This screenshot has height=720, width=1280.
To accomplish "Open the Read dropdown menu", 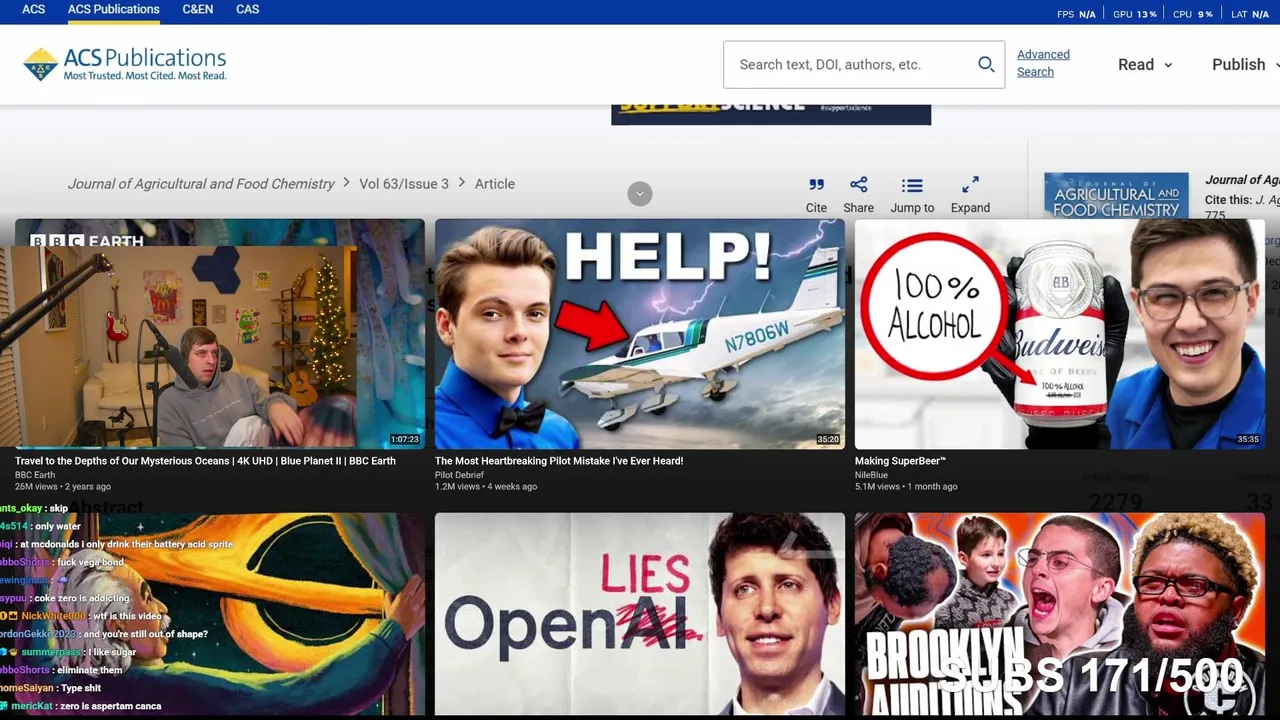I will click(x=1145, y=64).
